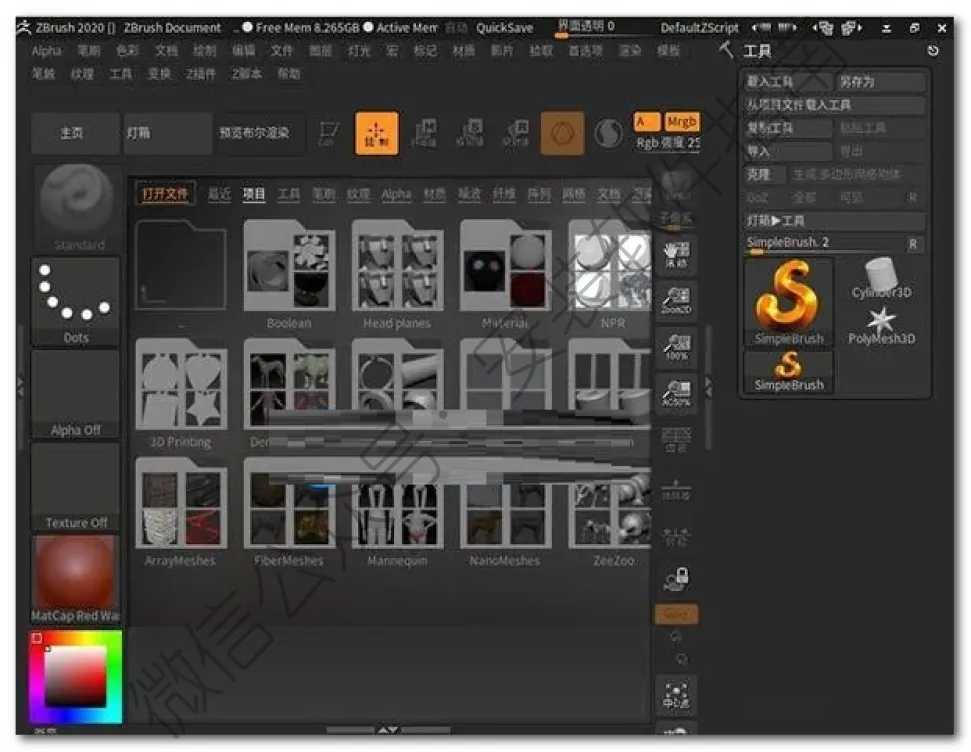Toggle the Mrgb channel button

[682, 122]
